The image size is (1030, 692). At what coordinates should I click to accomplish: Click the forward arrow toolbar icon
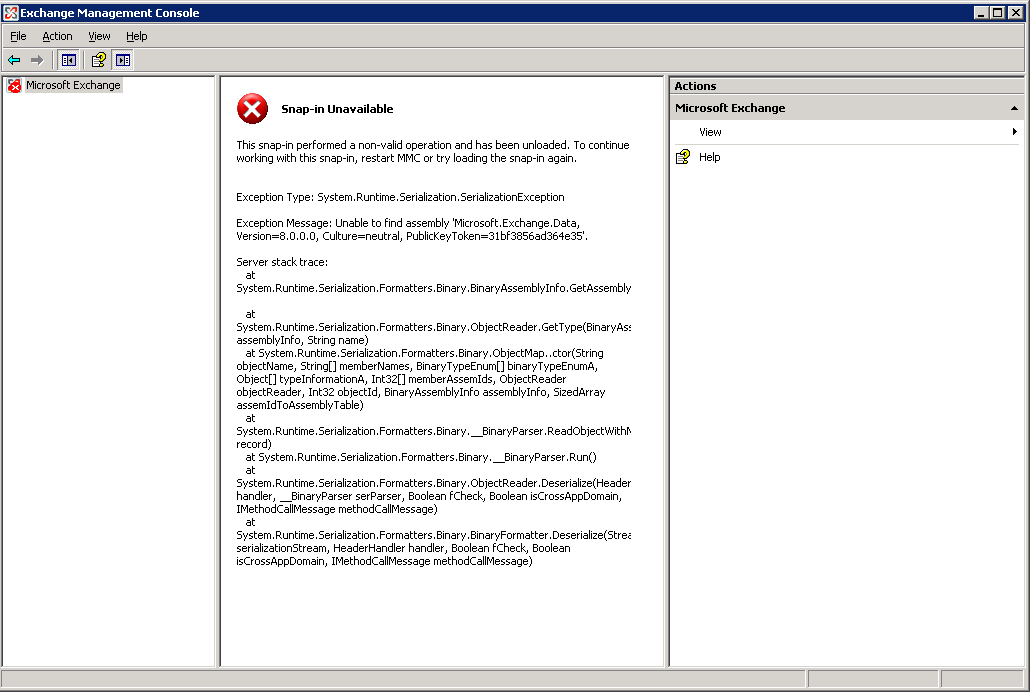click(x=37, y=60)
